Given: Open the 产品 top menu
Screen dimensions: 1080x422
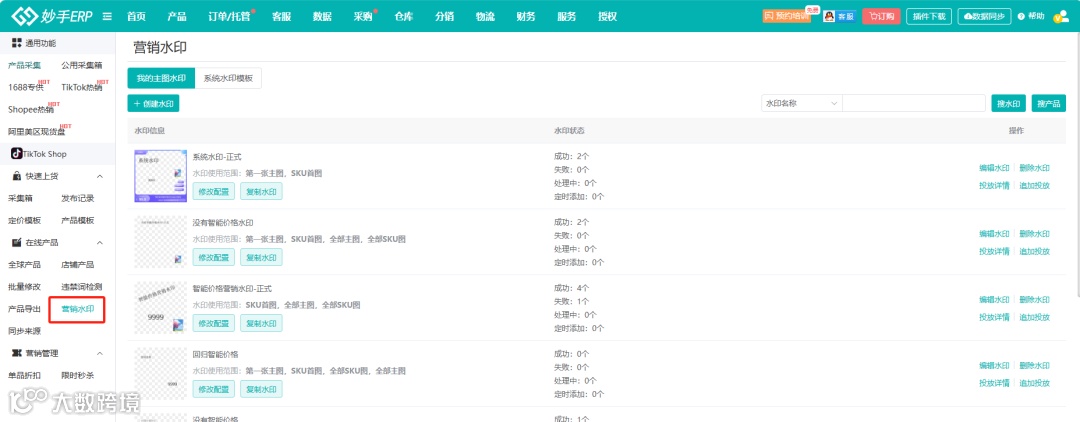Looking at the screenshot, I should (177, 17).
